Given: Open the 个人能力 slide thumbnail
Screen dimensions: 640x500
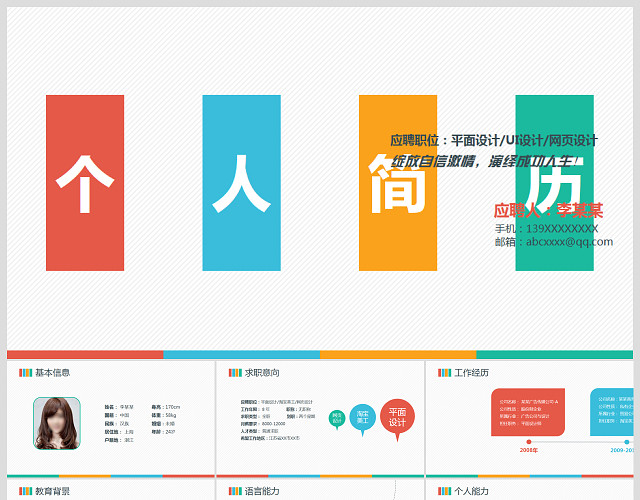Looking at the screenshot, I should (529, 490).
